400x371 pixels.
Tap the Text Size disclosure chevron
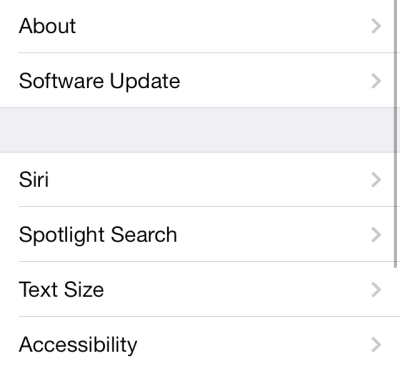tap(376, 290)
